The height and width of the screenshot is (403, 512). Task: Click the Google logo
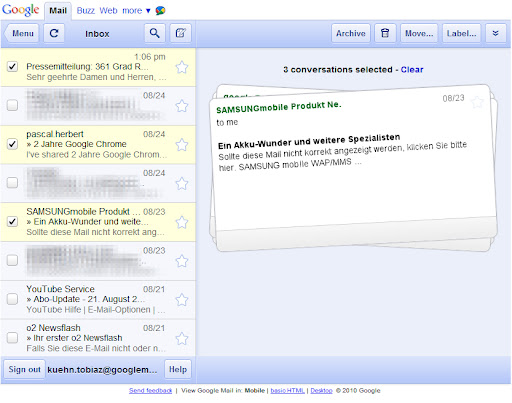21,10
